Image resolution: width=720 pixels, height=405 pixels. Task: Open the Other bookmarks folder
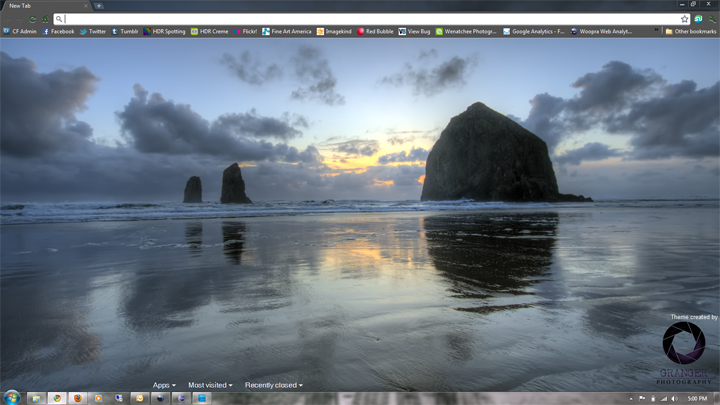[690, 31]
